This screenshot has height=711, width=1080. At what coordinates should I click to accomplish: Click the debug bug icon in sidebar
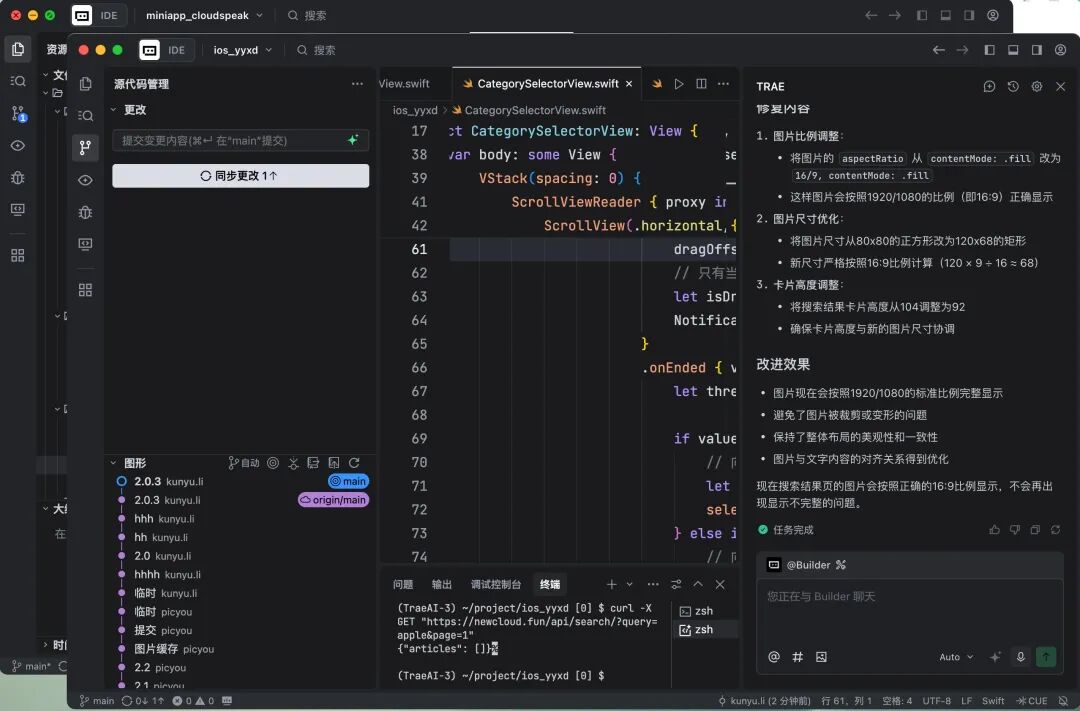click(85, 212)
